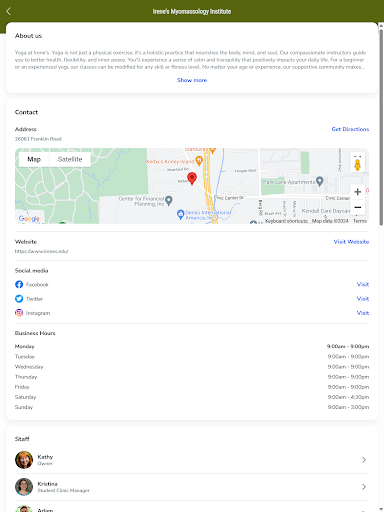Click the Visit Website link

click(x=351, y=242)
